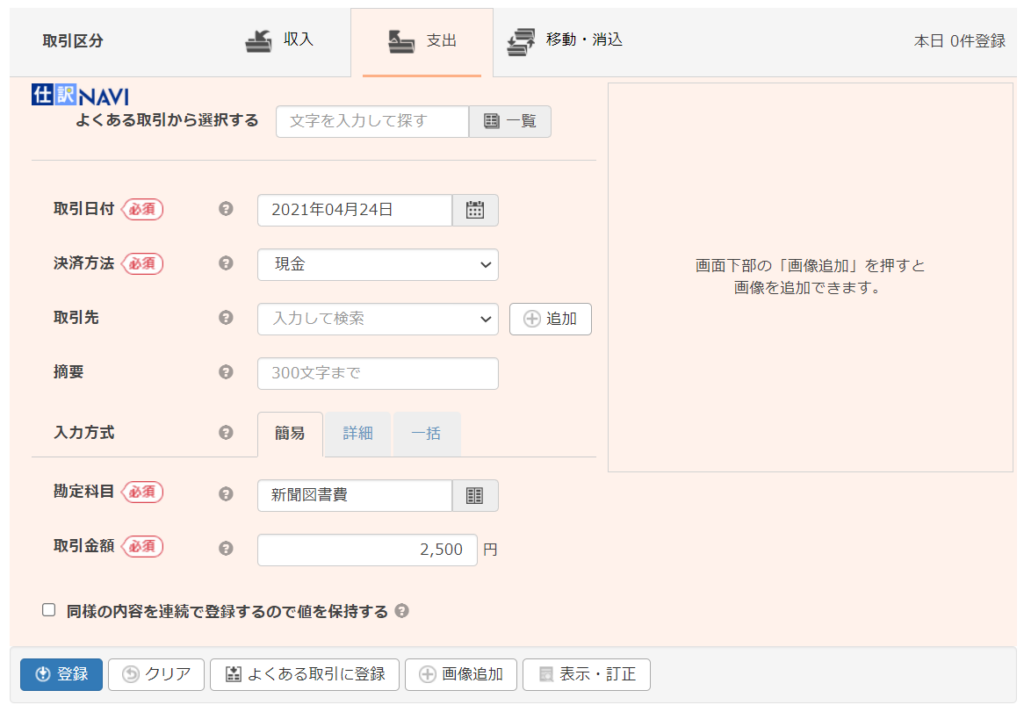The height and width of the screenshot is (712, 1024).
Task: Click the help icon next to 取引金額
Action: (x=226, y=549)
